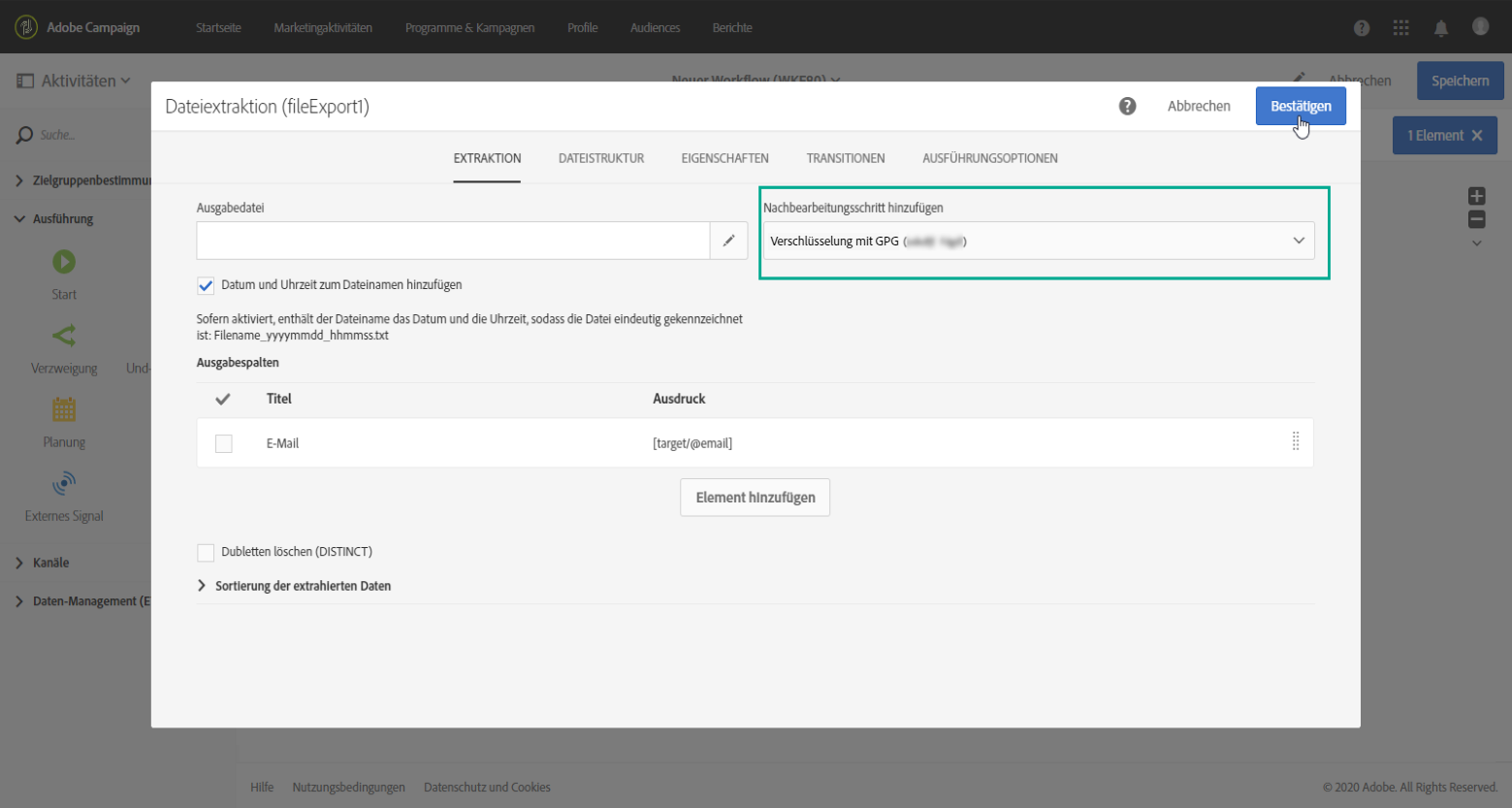Open Berichte menu
1512x808 pixels.
[x=732, y=28]
